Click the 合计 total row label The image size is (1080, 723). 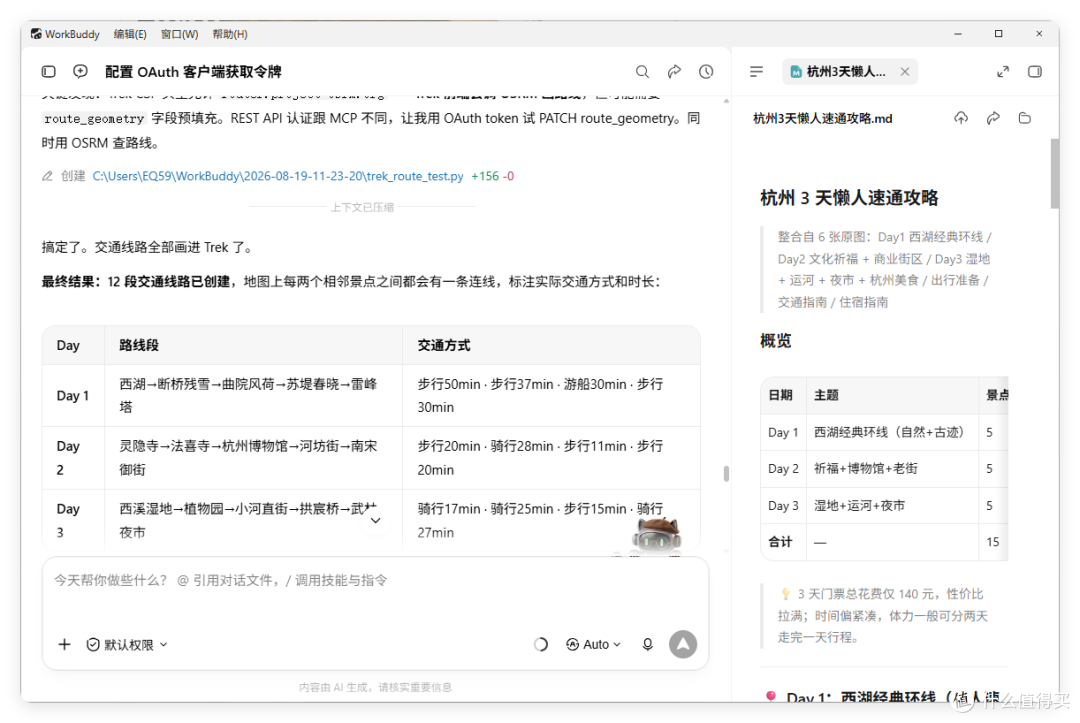click(780, 542)
